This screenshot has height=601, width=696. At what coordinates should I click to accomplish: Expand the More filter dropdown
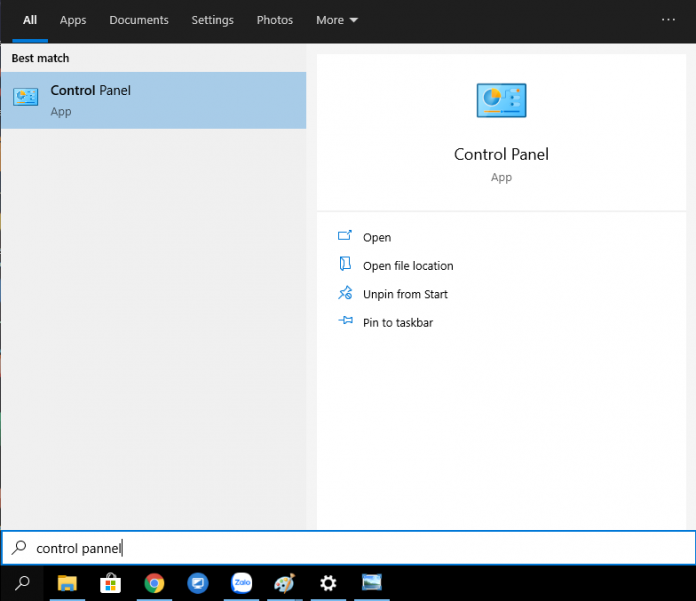click(x=336, y=20)
